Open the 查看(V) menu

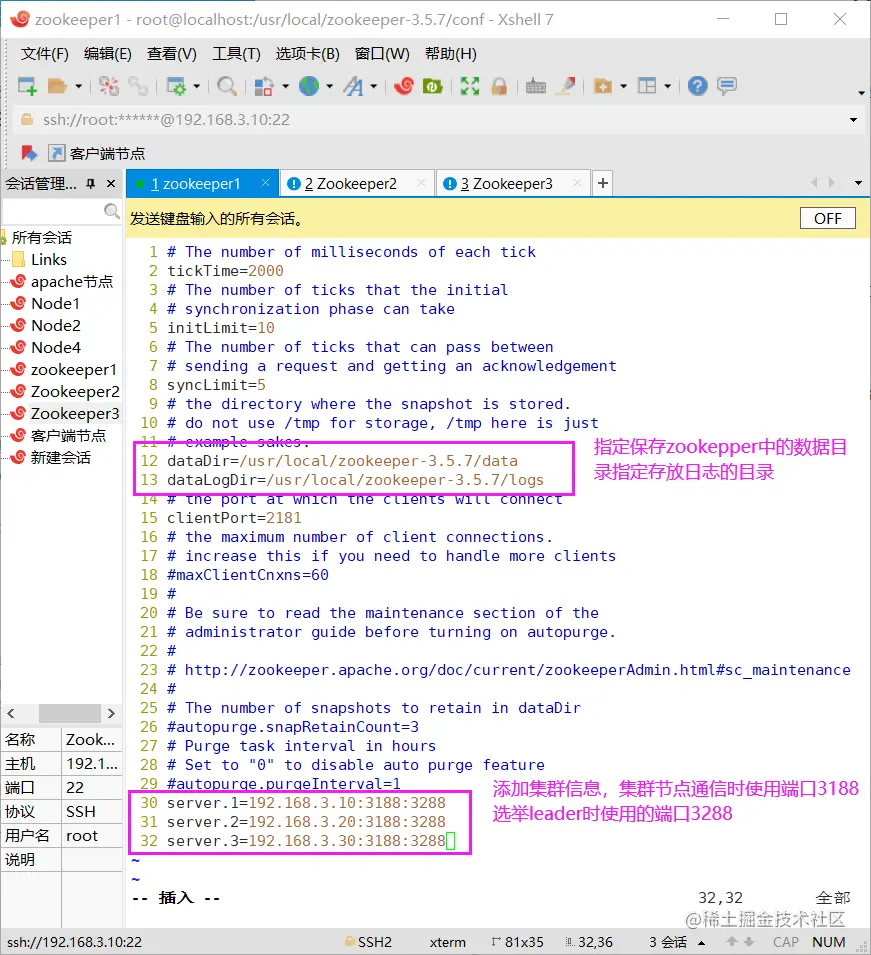(172, 54)
